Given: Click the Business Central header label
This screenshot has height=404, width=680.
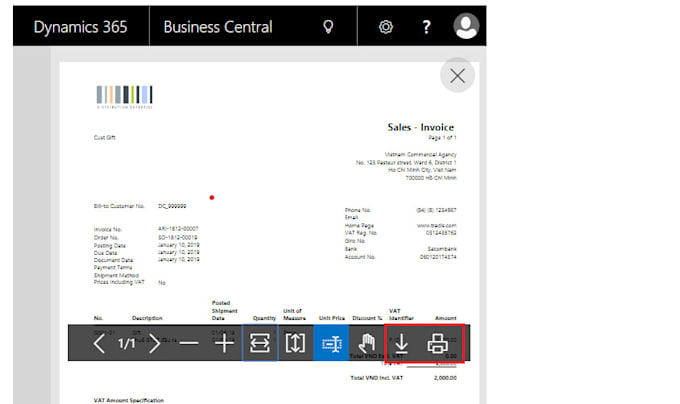Looking at the screenshot, I should (218, 27).
